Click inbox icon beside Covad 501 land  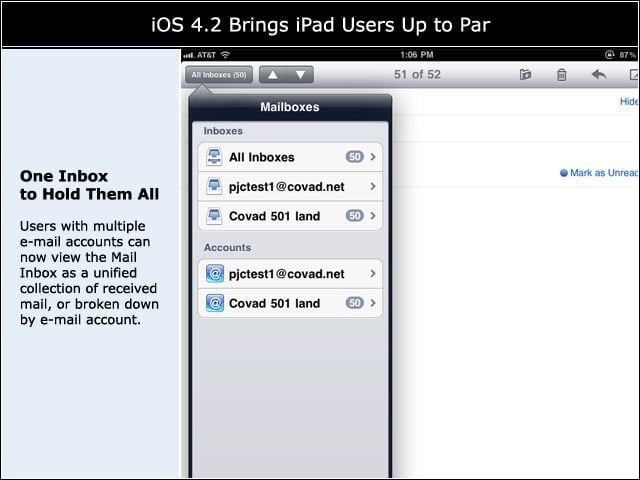(214, 216)
